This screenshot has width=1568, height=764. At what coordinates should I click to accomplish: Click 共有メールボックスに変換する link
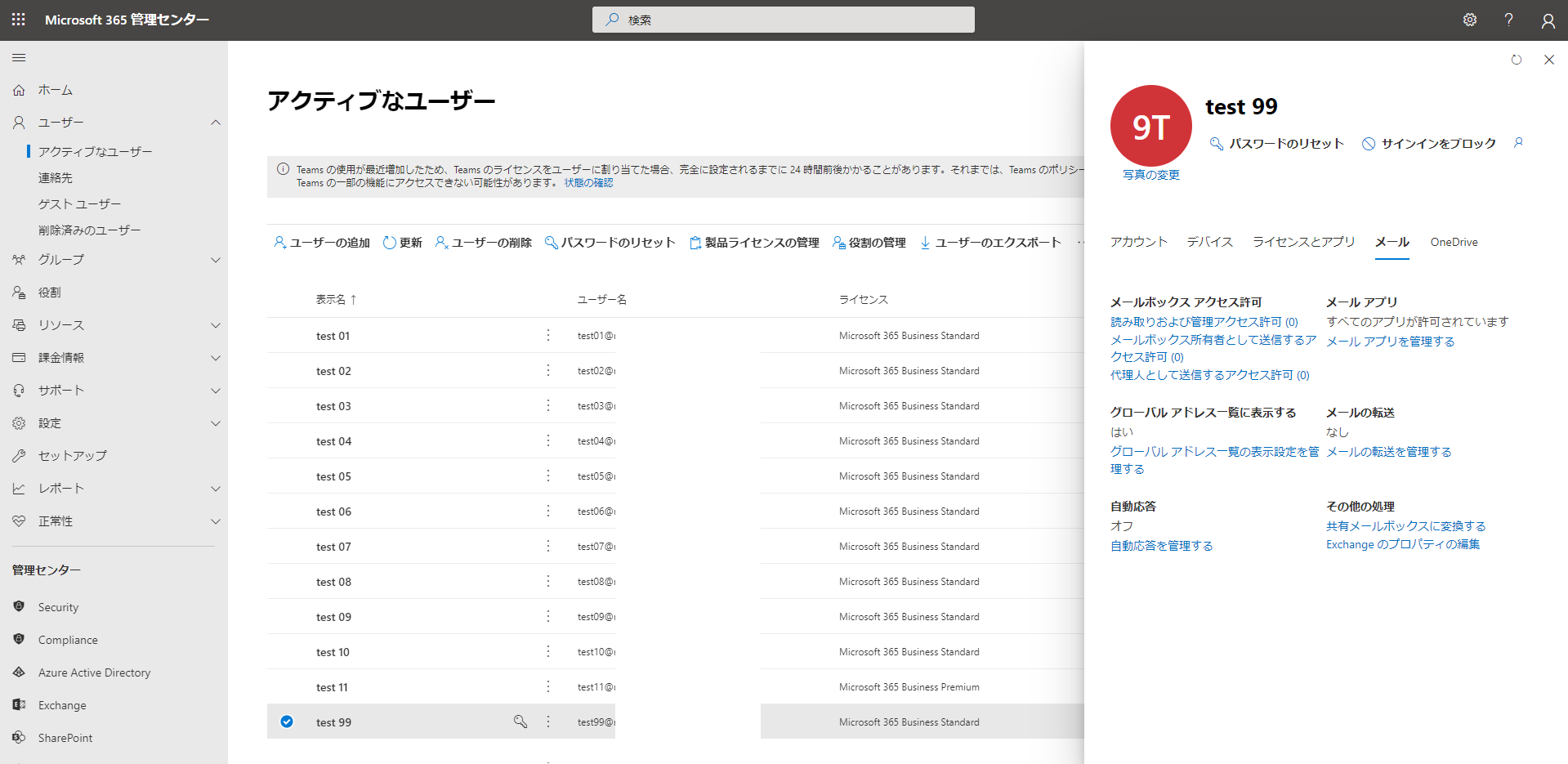click(1406, 526)
